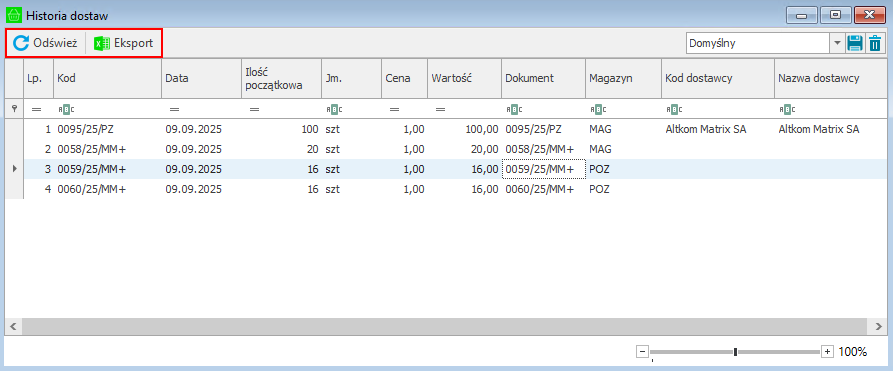Image resolution: width=893 pixels, height=371 pixels.
Task: Open the Domyślny layout dropdown arrow
Action: pos(837,43)
